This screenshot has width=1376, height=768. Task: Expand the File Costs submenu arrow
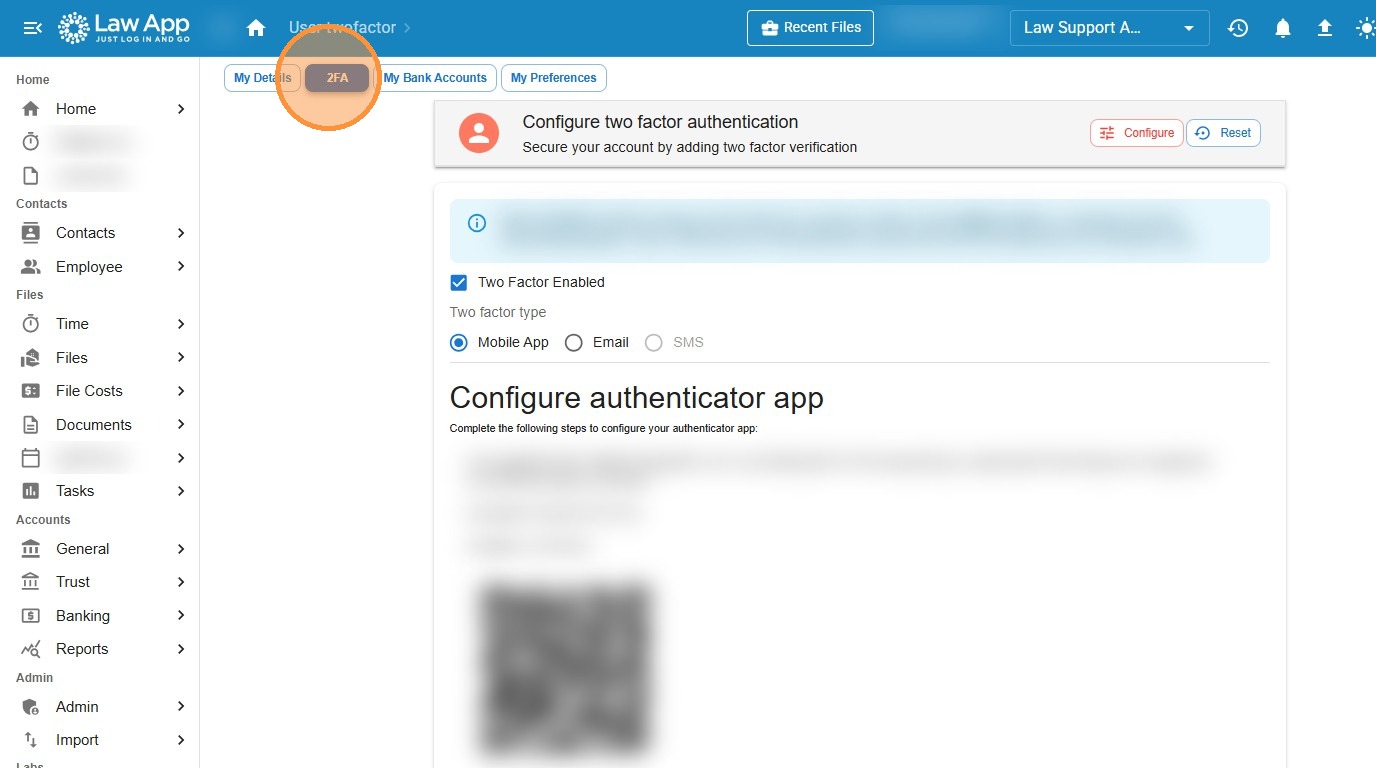181,391
